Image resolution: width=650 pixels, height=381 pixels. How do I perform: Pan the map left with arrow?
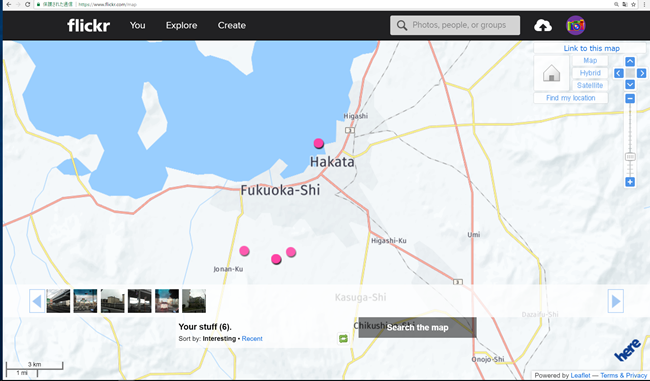pos(618,73)
